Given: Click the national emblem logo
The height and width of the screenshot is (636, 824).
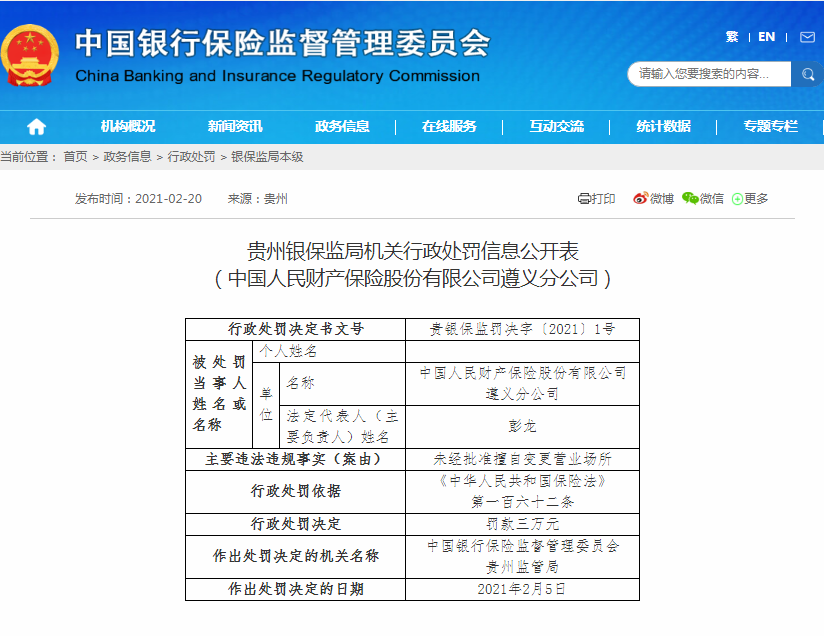Looking at the screenshot, I should [x=29, y=55].
